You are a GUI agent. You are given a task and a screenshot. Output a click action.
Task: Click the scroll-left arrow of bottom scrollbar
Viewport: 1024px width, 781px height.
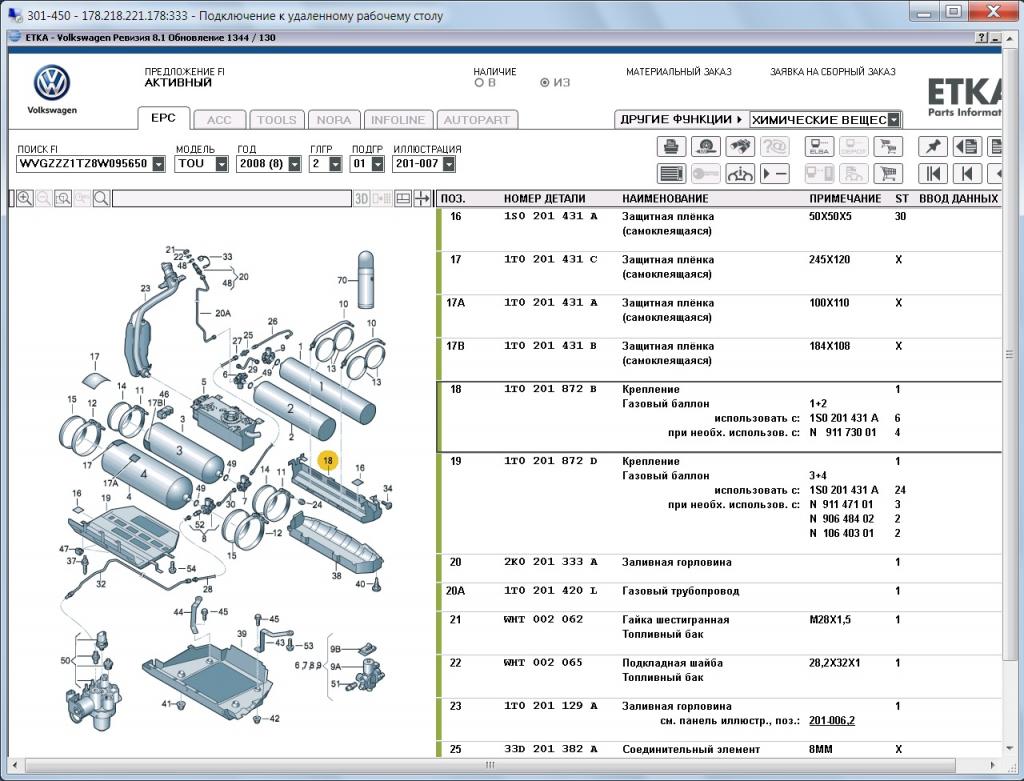pyautogui.click(x=14, y=765)
